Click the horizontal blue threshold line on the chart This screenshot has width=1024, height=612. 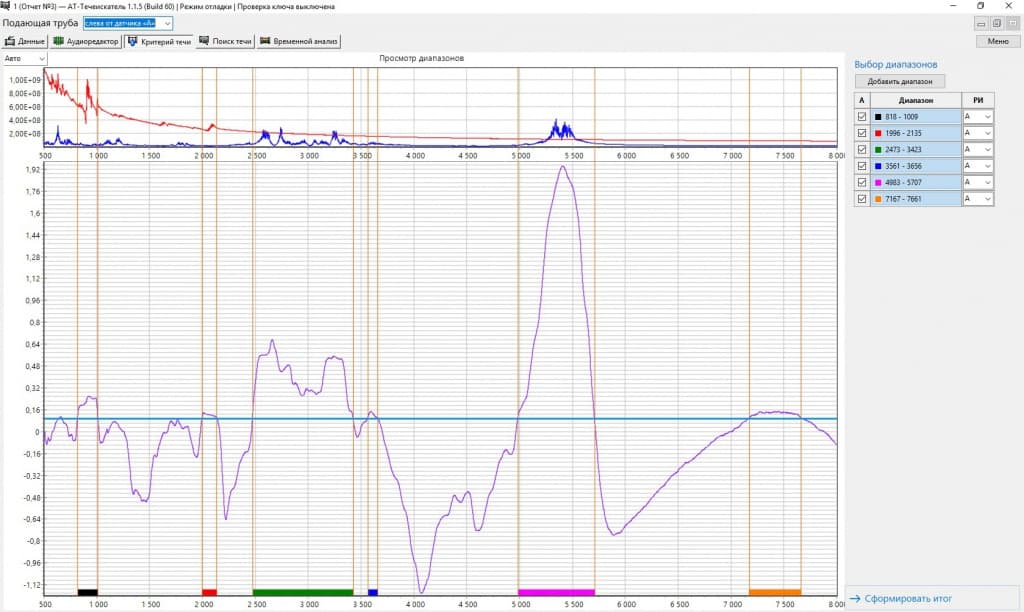[441, 419]
